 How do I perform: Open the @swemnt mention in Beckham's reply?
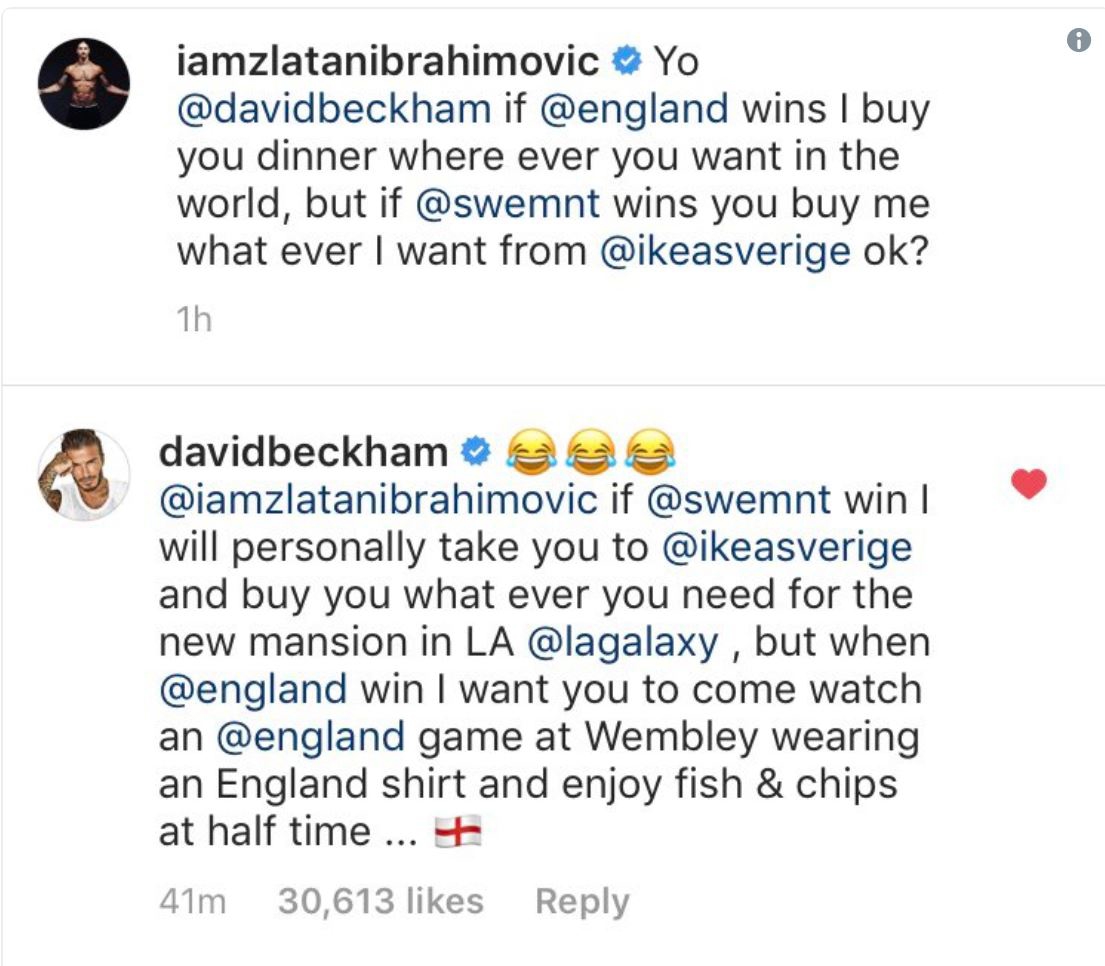[x=741, y=499]
